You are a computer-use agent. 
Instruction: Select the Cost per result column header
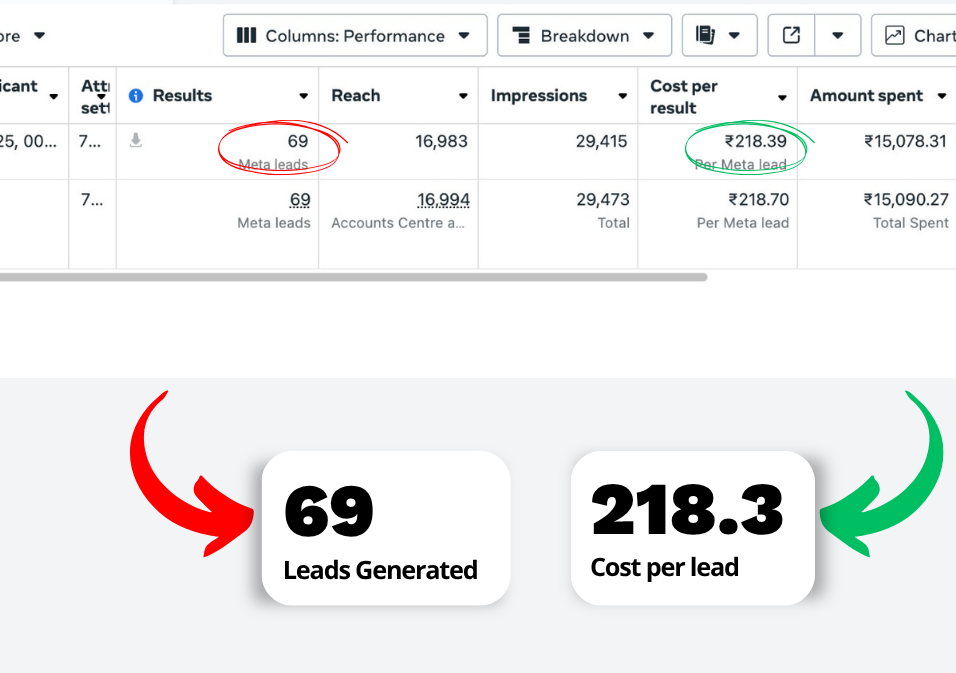pos(684,96)
